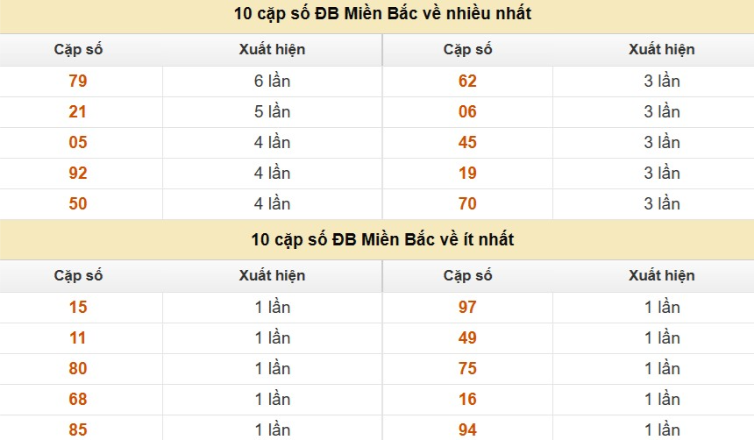
Task: Click pair number 15
Action: [78, 307]
